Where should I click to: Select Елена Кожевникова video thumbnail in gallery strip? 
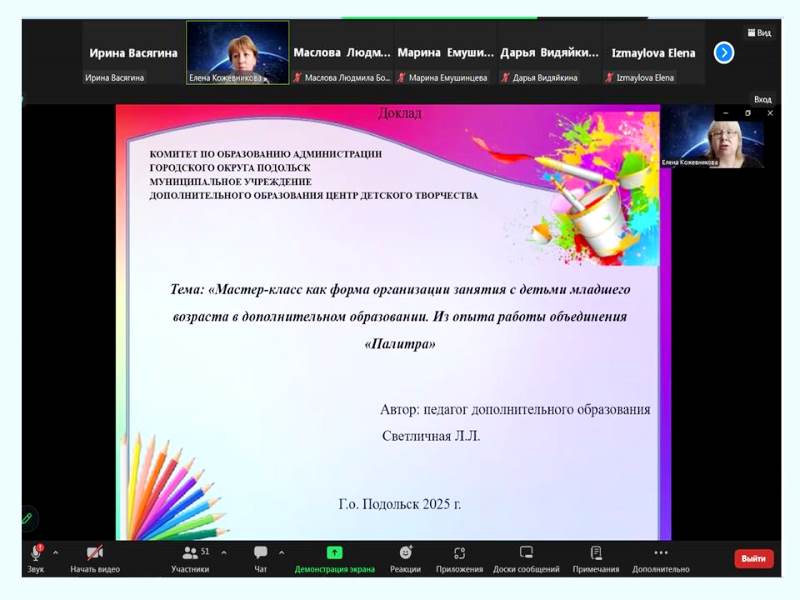(237, 53)
